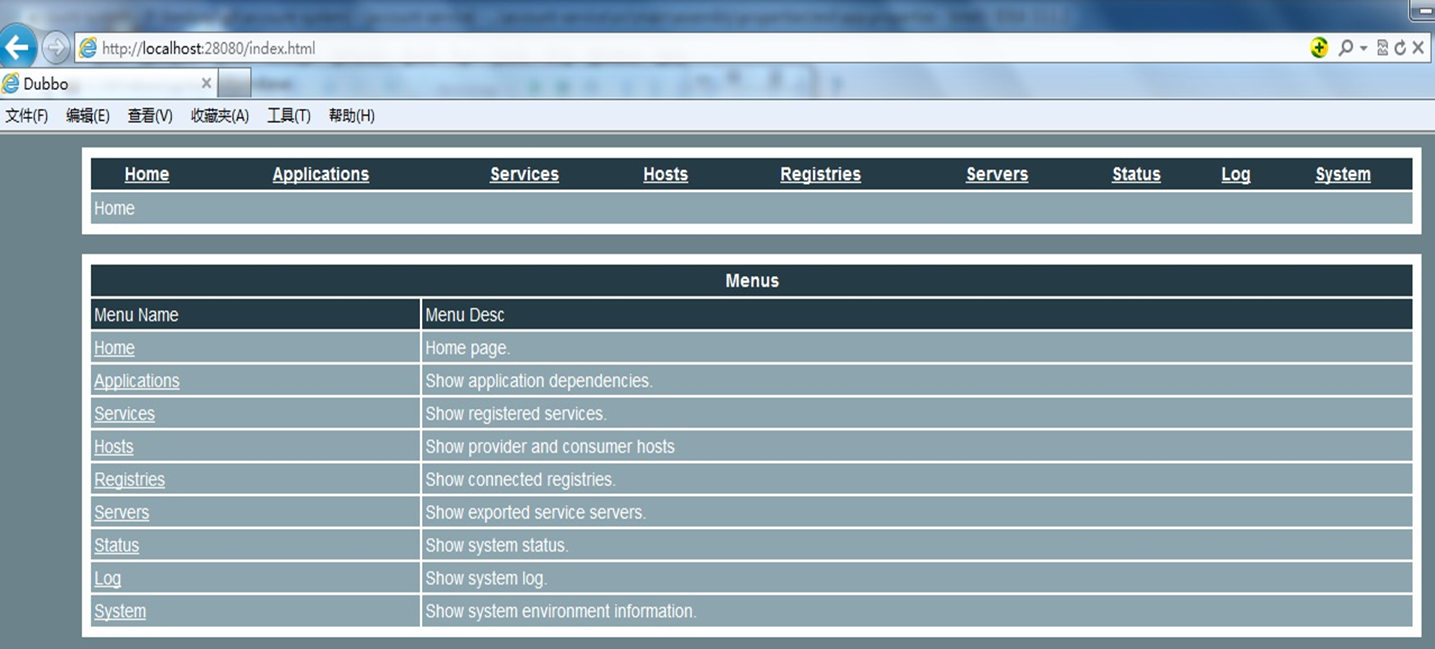Open Log in top navigation bar
Screen dimensions: 1435x649
(1236, 174)
